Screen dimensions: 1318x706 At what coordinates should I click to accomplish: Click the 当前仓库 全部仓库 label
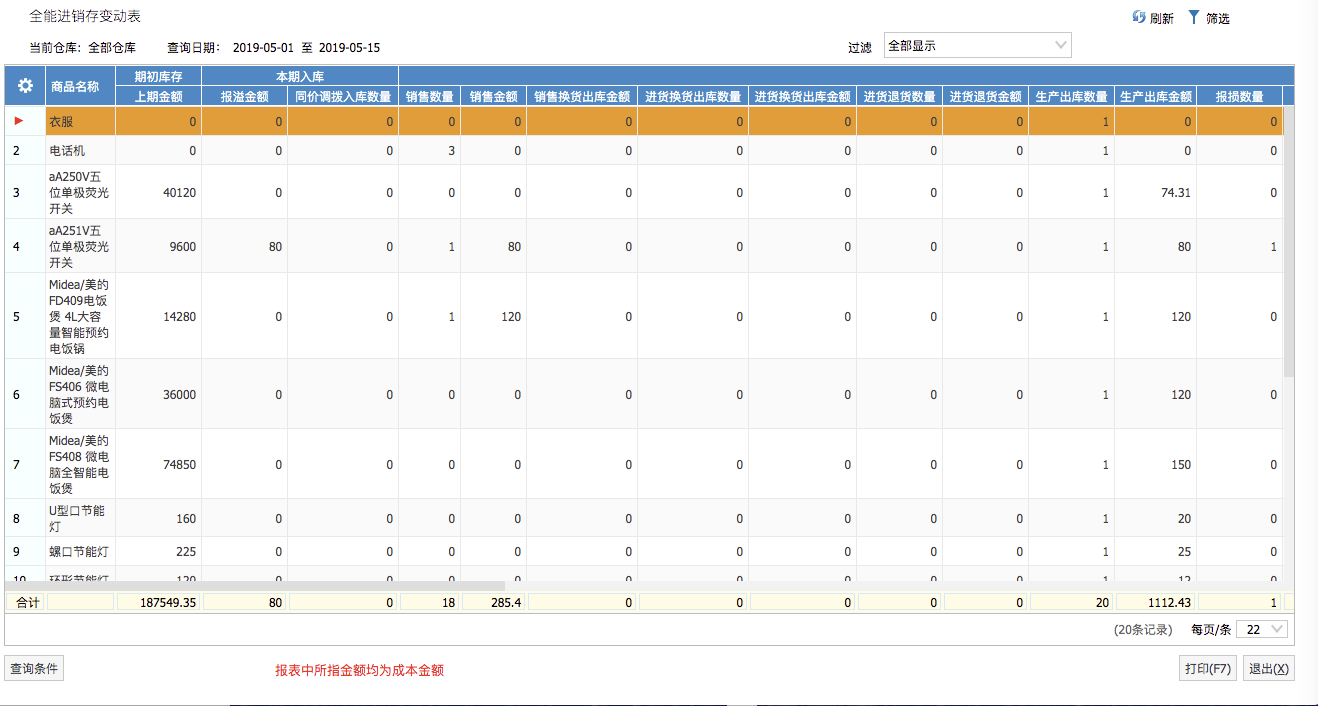tap(82, 47)
